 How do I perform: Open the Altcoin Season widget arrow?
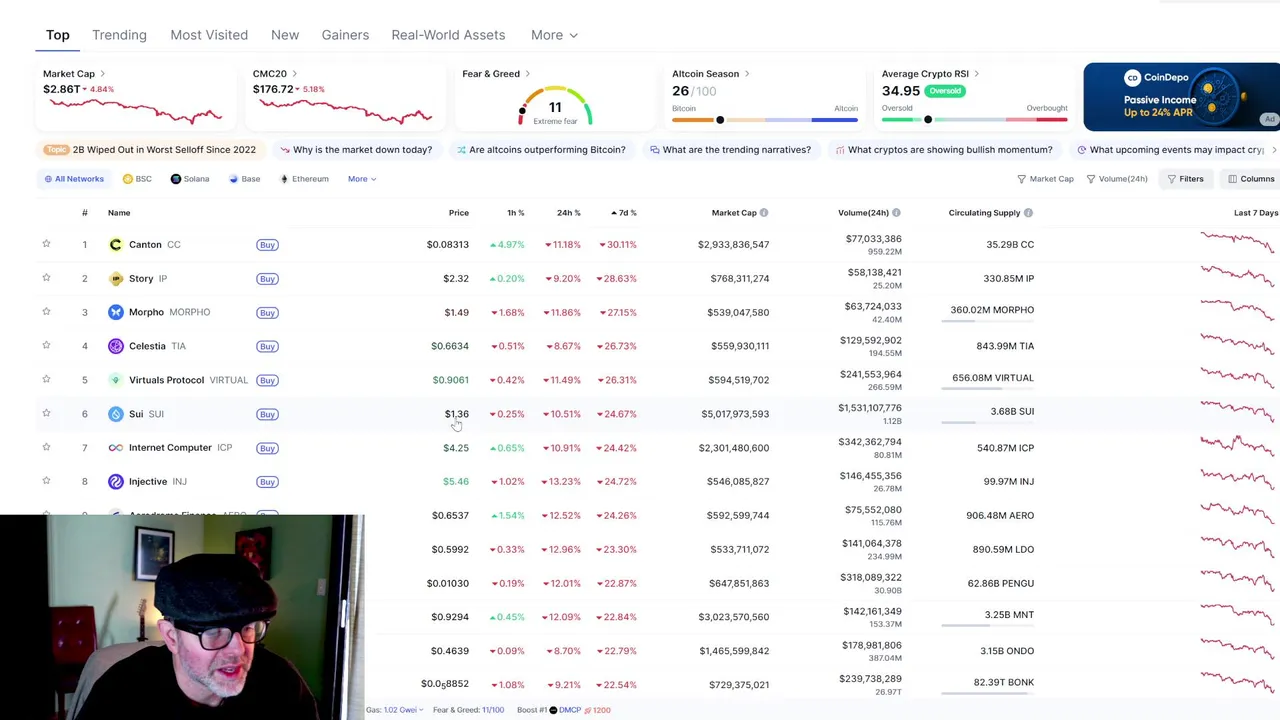point(746,74)
